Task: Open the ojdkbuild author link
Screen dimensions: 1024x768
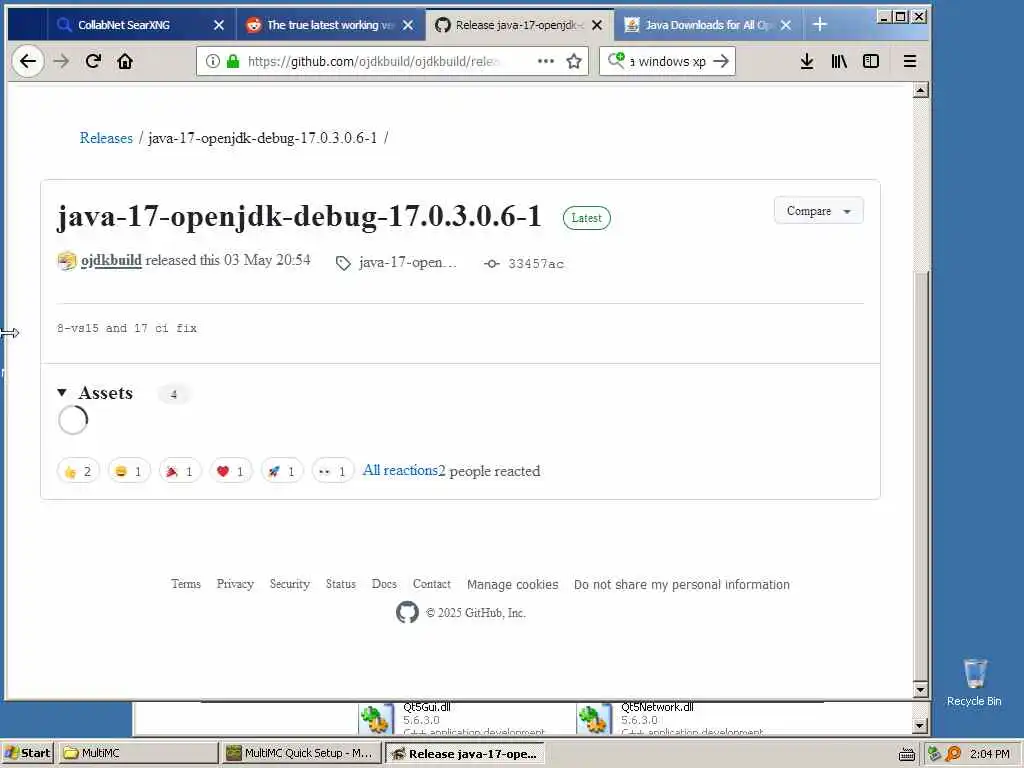Action: coord(111,260)
